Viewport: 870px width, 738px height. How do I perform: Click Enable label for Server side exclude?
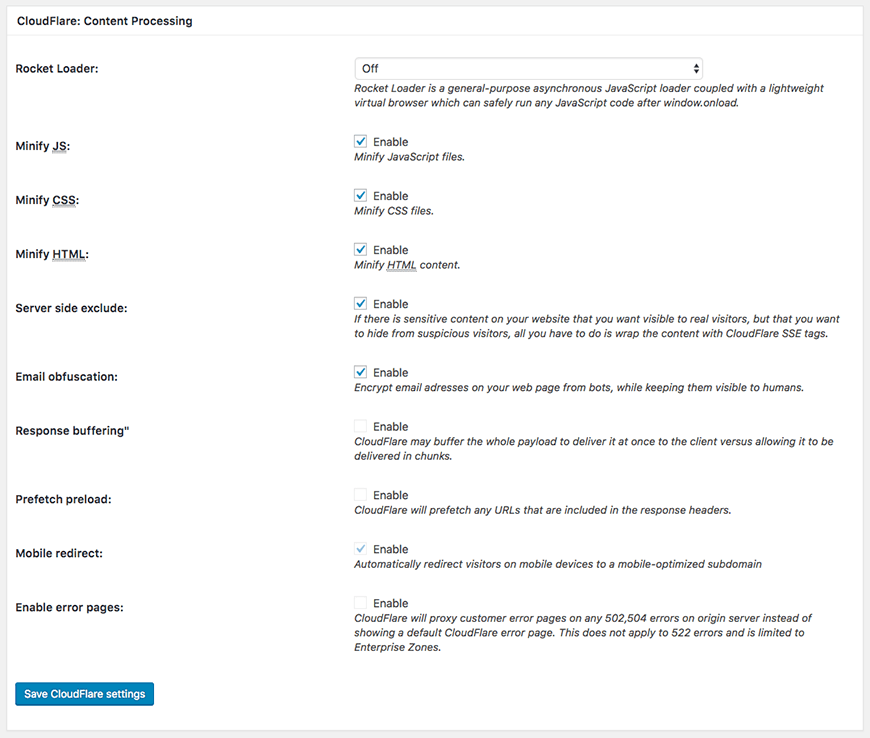click(x=391, y=304)
